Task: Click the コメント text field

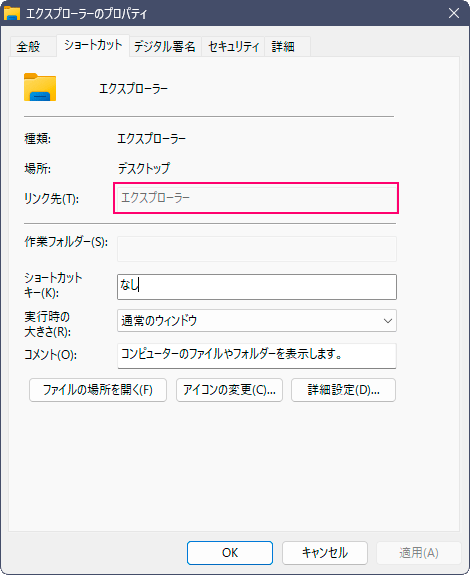Action: 257,356
